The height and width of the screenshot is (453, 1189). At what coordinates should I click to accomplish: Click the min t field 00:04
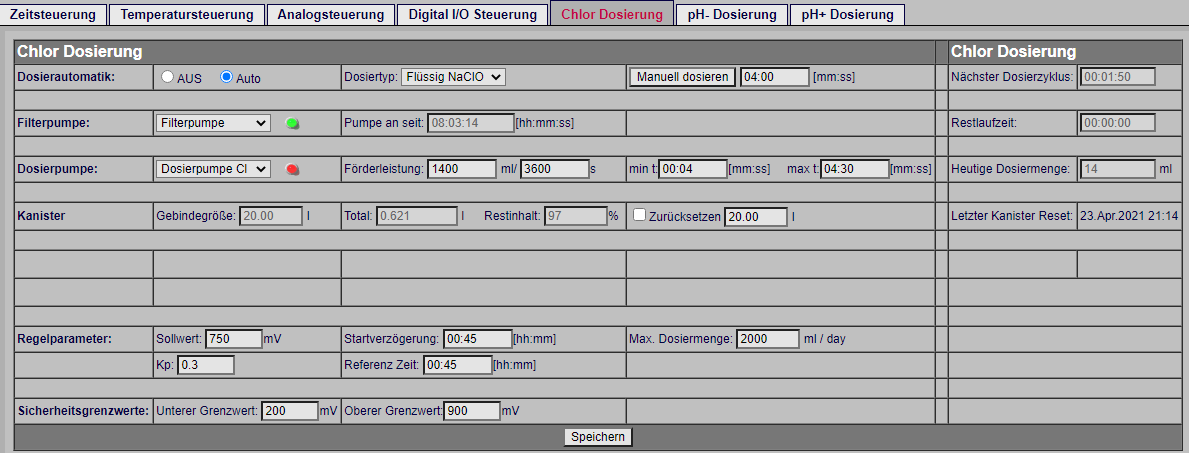pyautogui.click(x=692, y=169)
